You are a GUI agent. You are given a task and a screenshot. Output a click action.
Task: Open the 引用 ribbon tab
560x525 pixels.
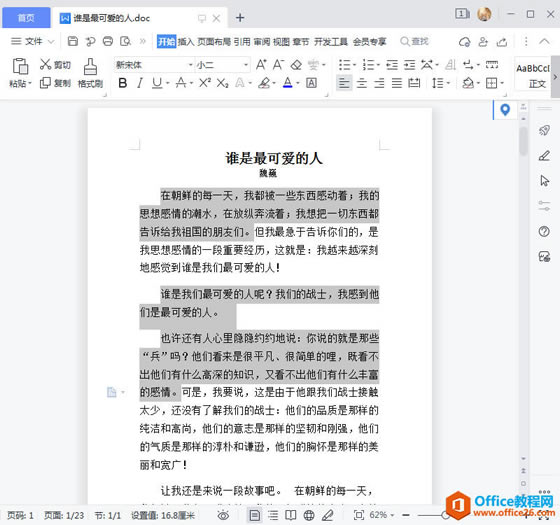point(242,42)
